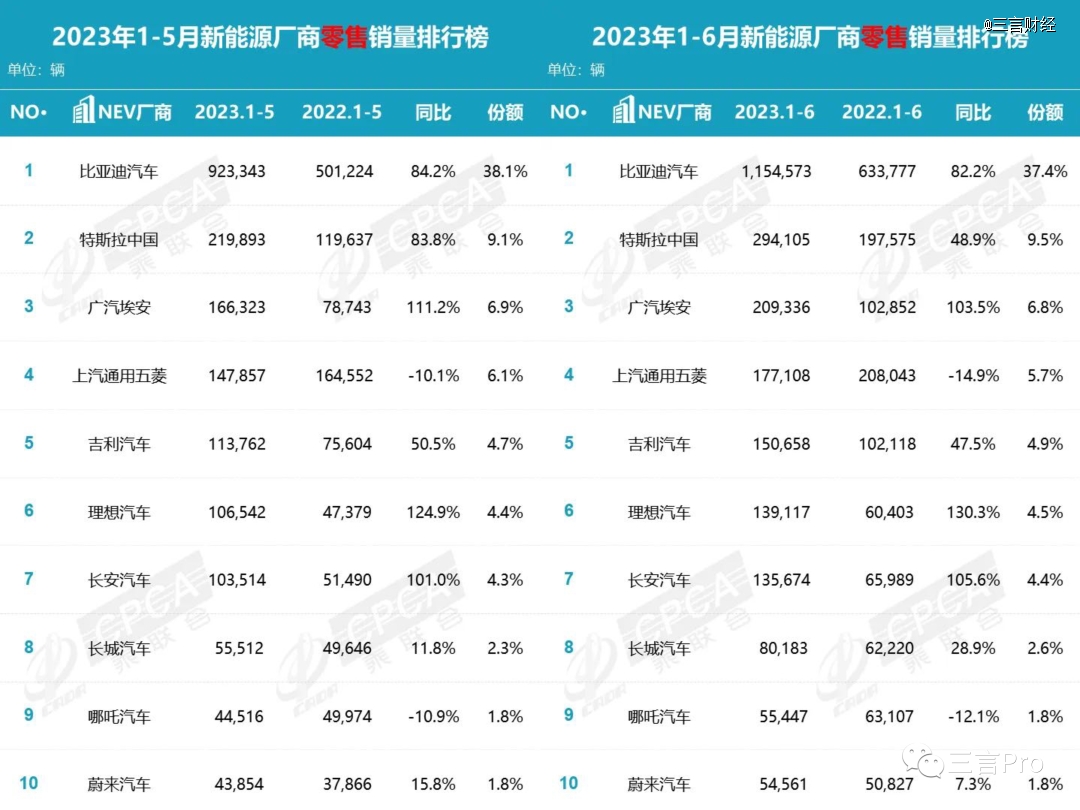Select Tesla China value 294,105
1080x810 pixels.
781,240
